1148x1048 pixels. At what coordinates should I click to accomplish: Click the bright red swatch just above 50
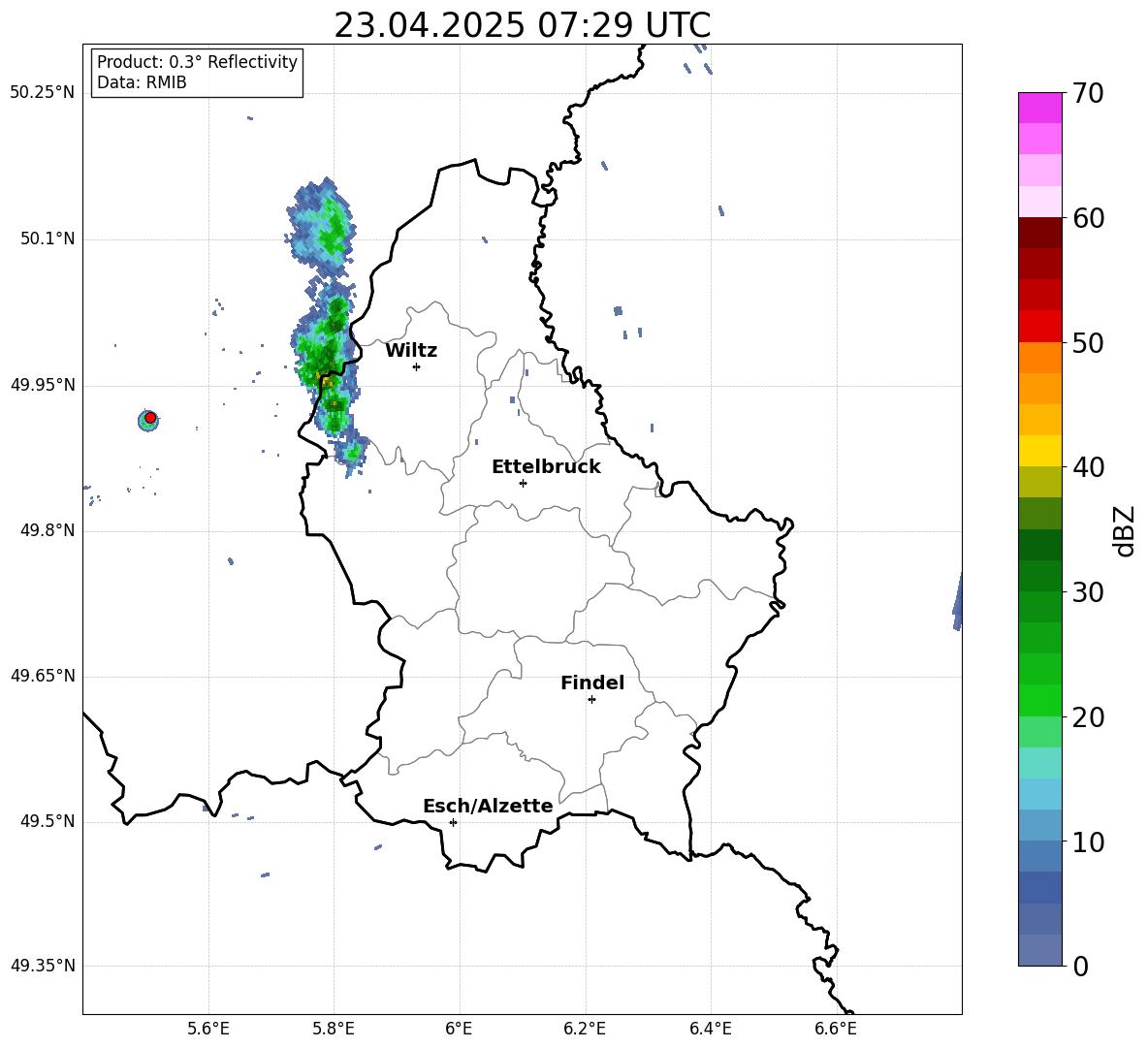(x=1039, y=326)
